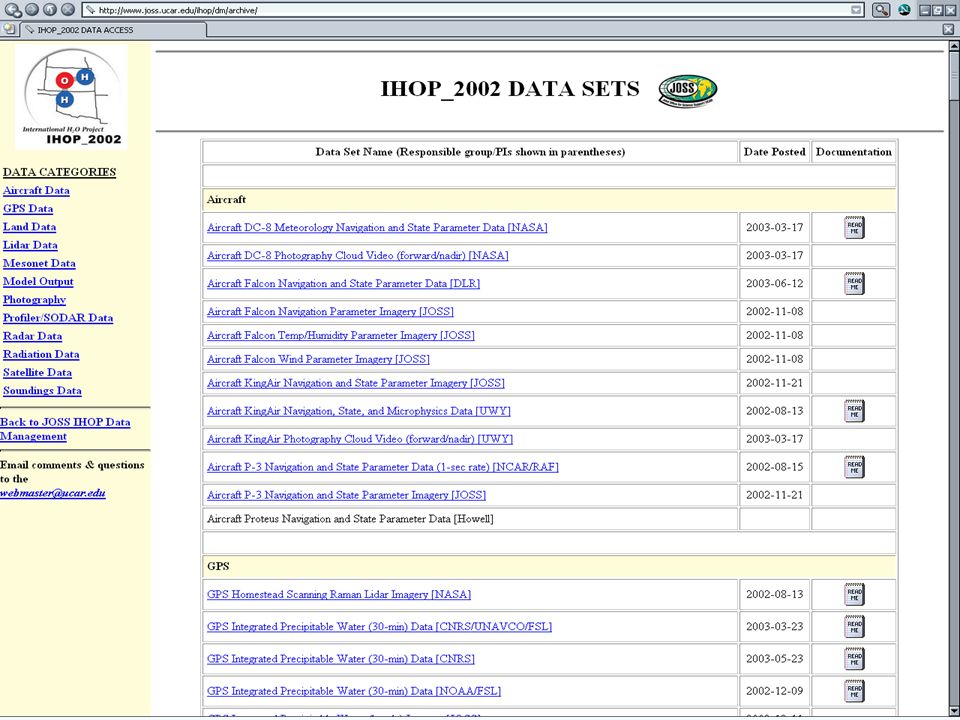This screenshot has height=720, width=960.
Task: Open Soundings Data category link
Action: pos(42,391)
